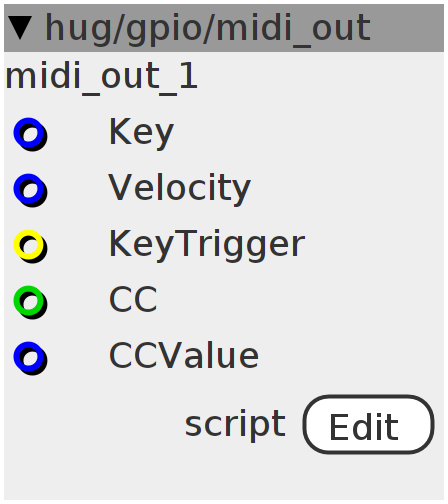The height and width of the screenshot is (504, 448).
Task: Click empty space left of script label
Action: (93, 424)
